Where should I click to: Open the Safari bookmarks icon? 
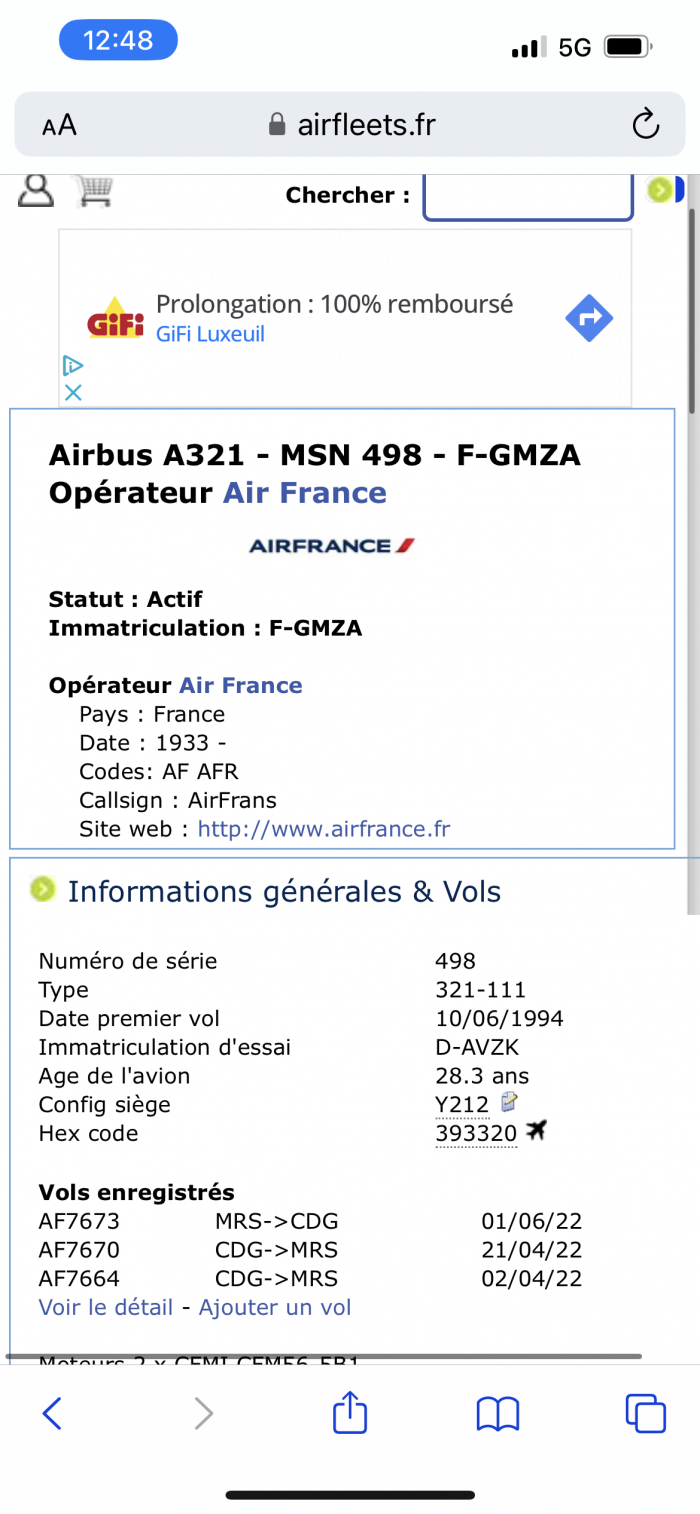coord(498,1414)
